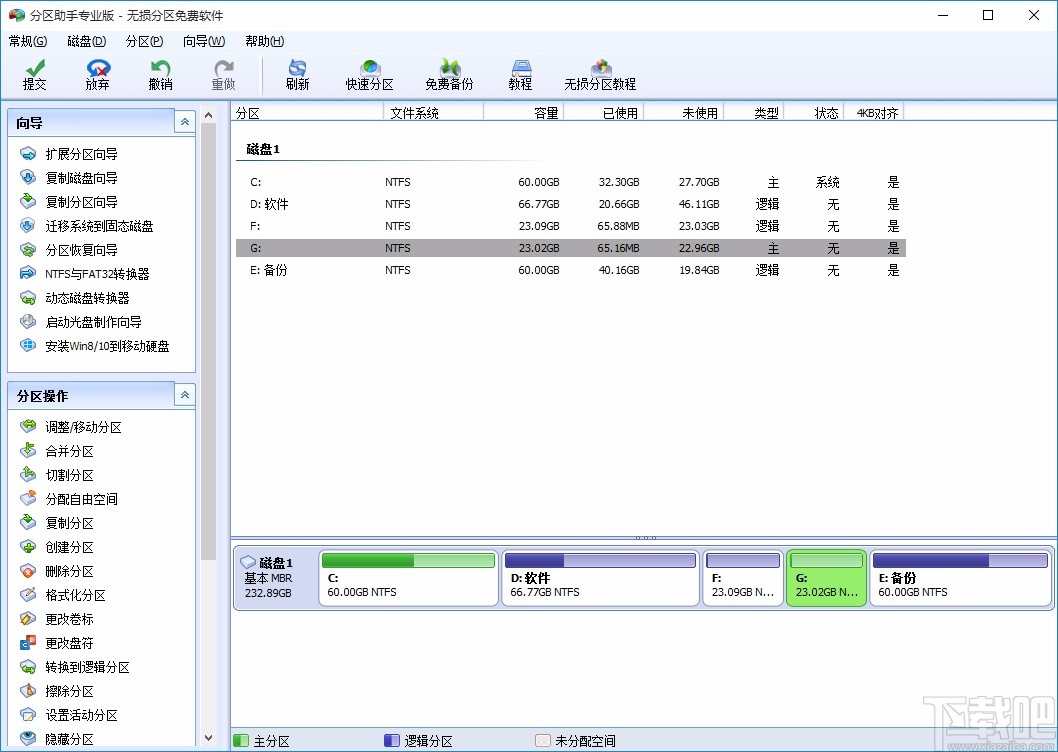
Task: Choose 更改盘符 operation
Action: pyautogui.click(x=69, y=643)
